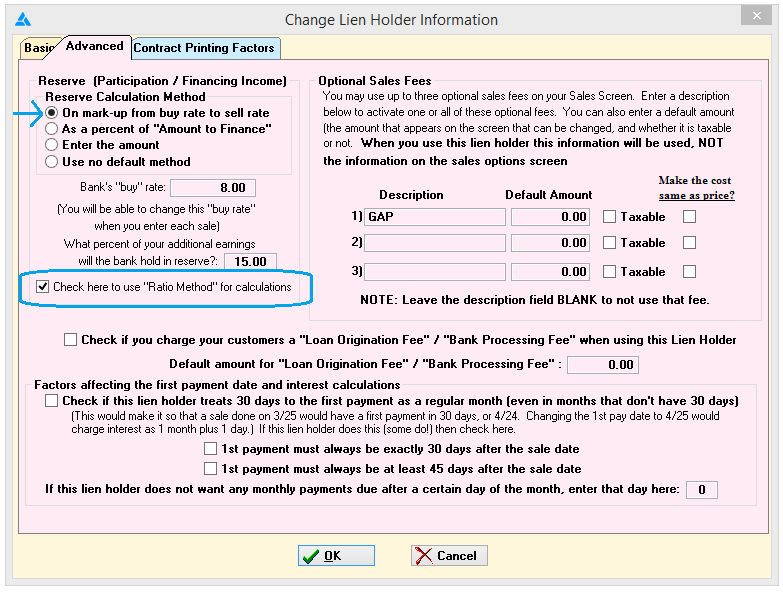Check '30 days to first payment as regular month'

click(x=51, y=401)
